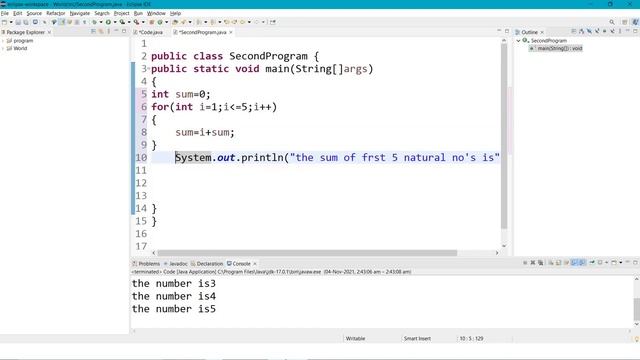Open the Run menu
Screen dimensions: 640x360
pyautogui.click(x=138, y=13)
